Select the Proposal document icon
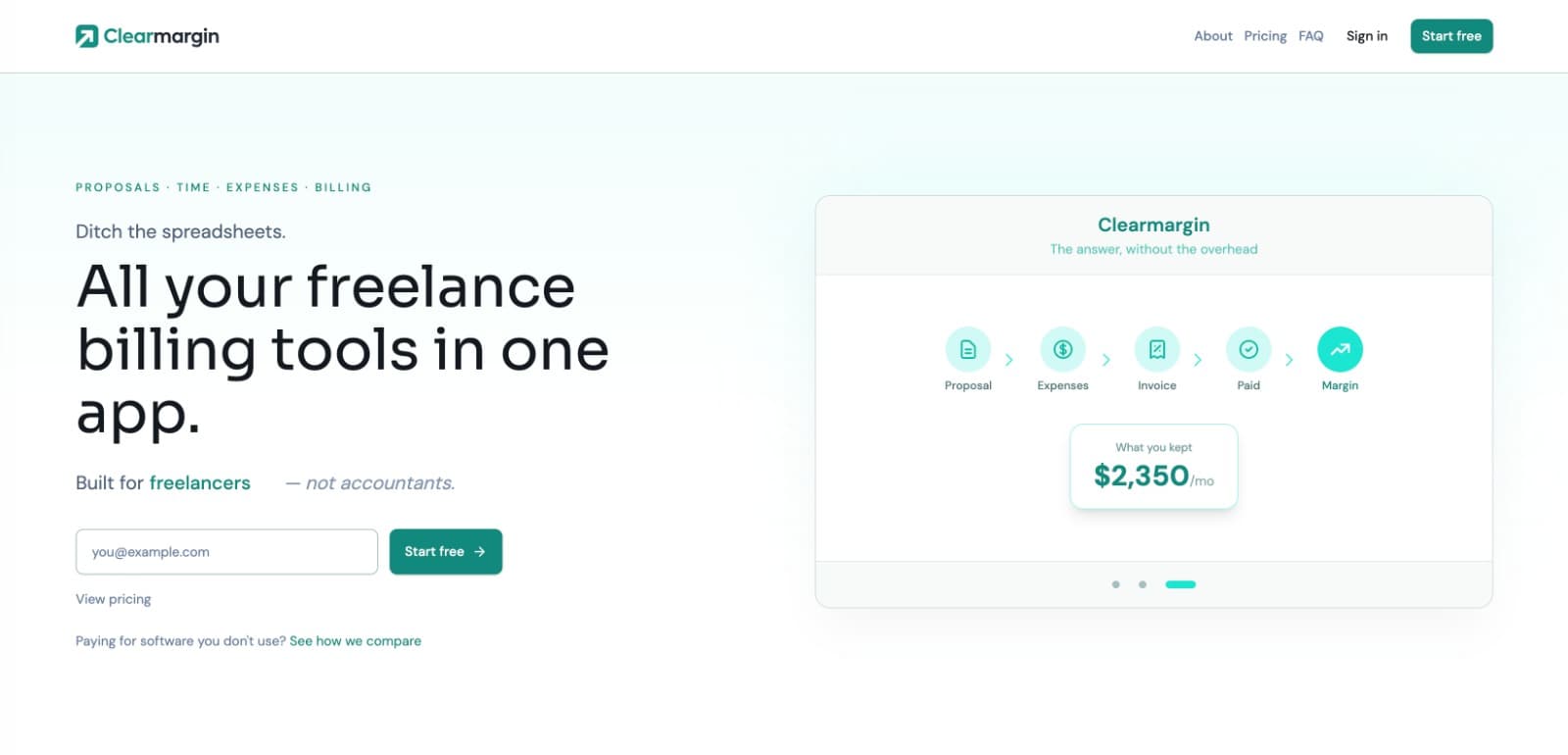 coord(967,350)
